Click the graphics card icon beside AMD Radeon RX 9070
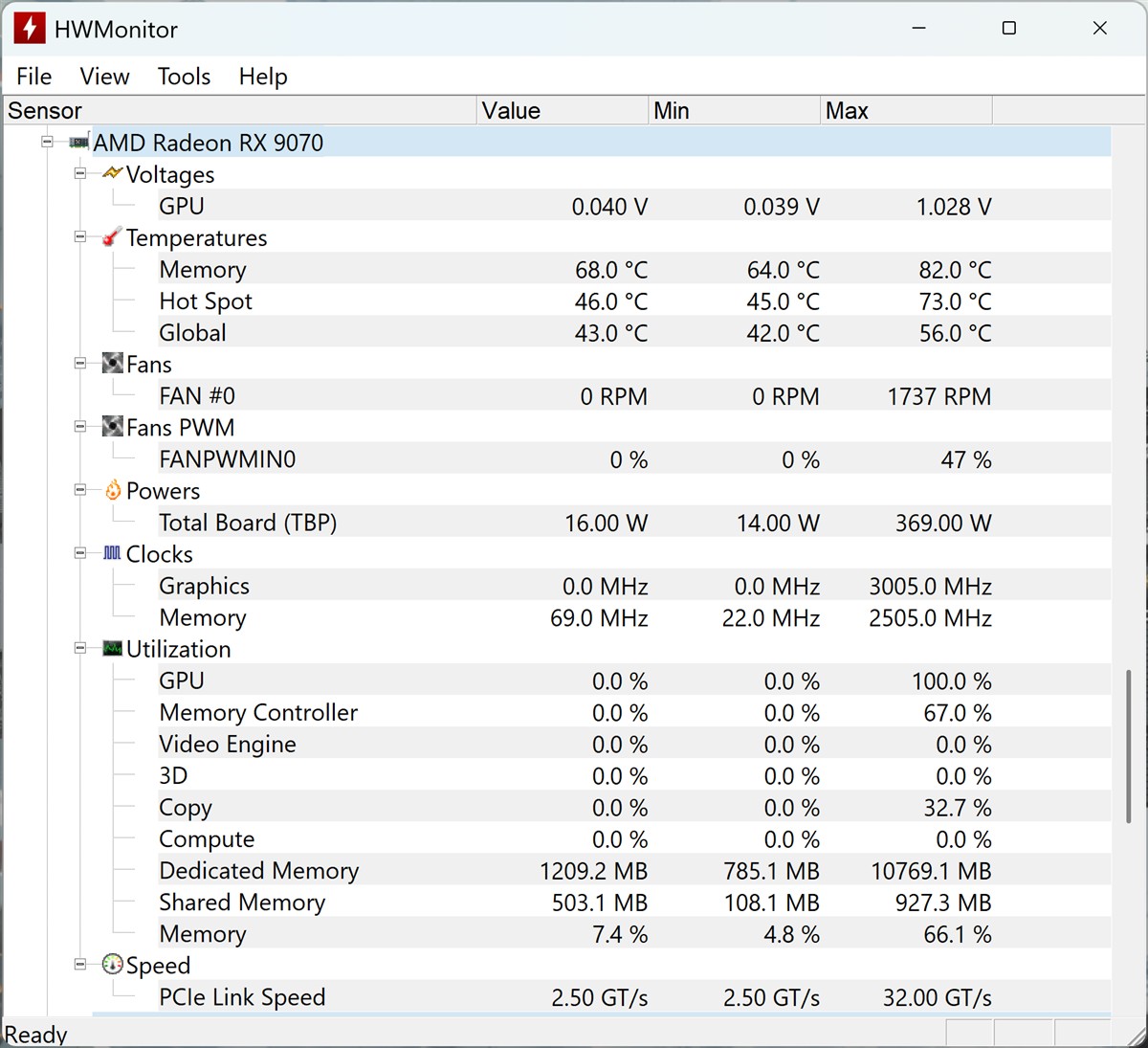 point(78,143)
